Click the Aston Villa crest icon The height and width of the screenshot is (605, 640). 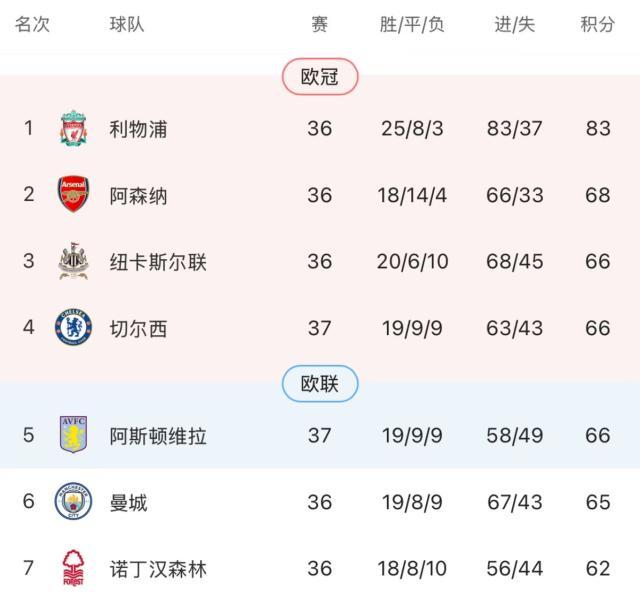click(x=73, y=435)
